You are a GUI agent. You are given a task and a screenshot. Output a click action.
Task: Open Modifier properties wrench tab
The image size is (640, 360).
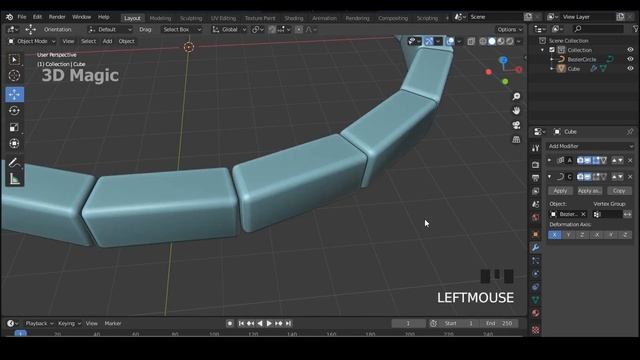point(536,247)
